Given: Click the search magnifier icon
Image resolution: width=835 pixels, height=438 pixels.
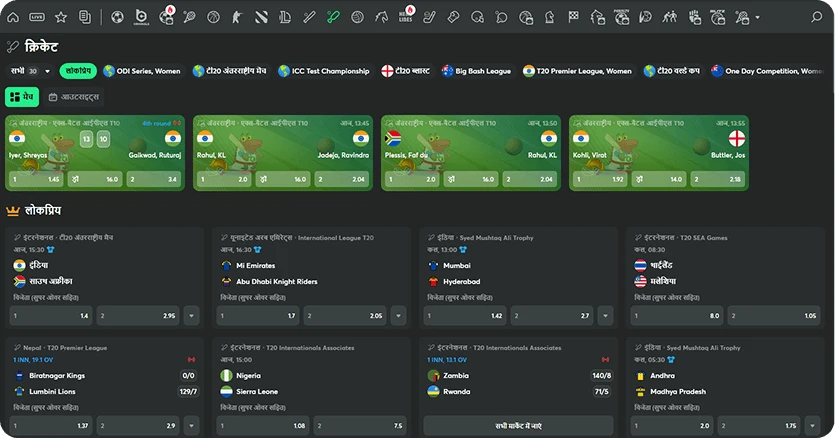Looking at the screenshot, I should [x=817, y=17].
